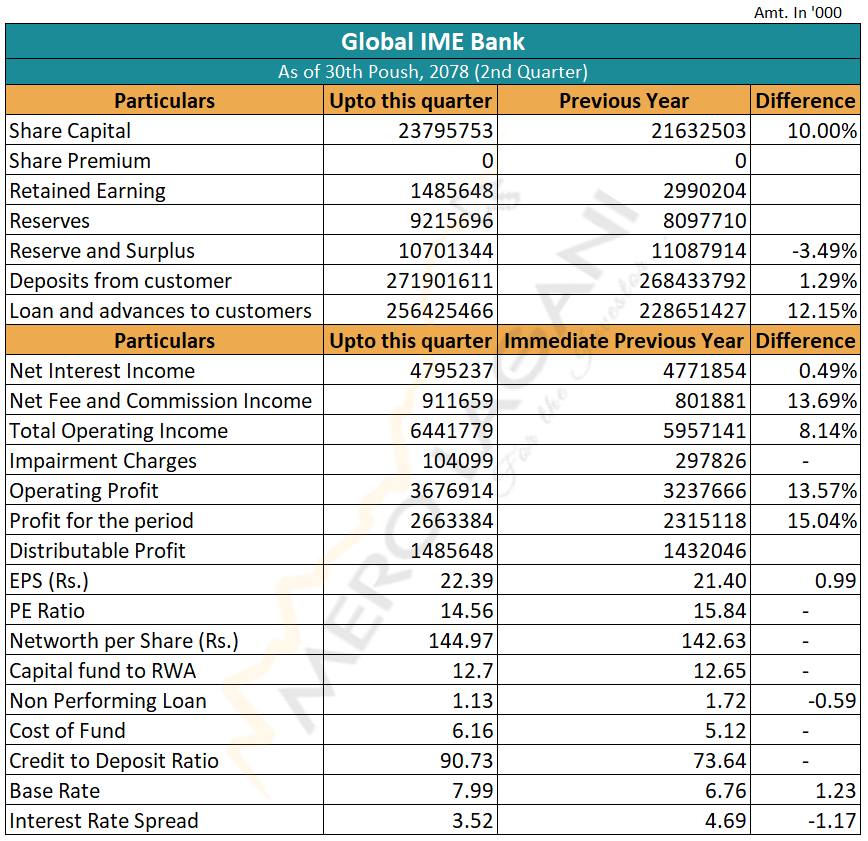Click profit value 2663384
Viewport: 868px width, 841px height.
[452, 521]
